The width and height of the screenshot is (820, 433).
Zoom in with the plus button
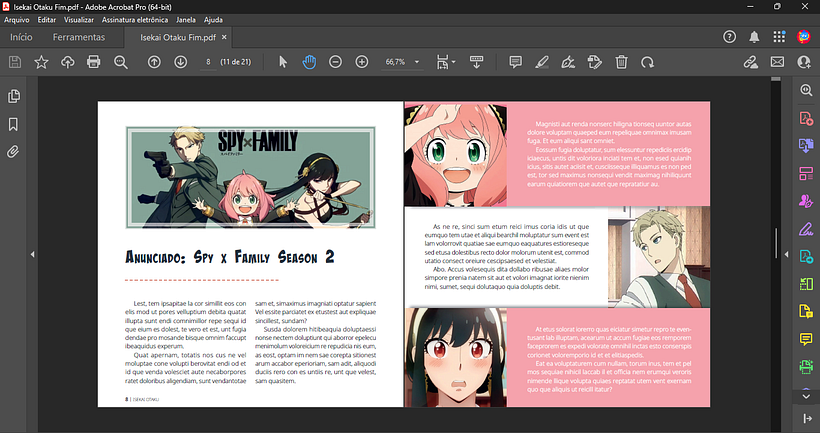[x=362, y=62]
